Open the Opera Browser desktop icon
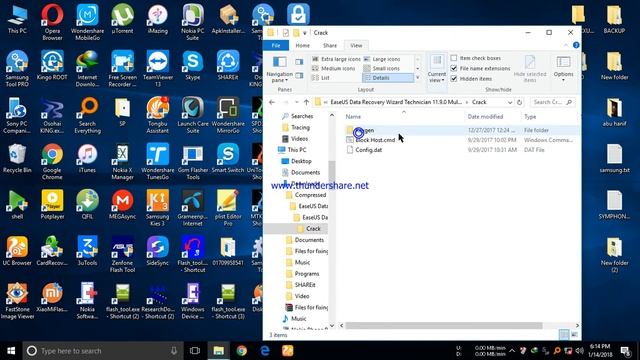 (52, 22)
